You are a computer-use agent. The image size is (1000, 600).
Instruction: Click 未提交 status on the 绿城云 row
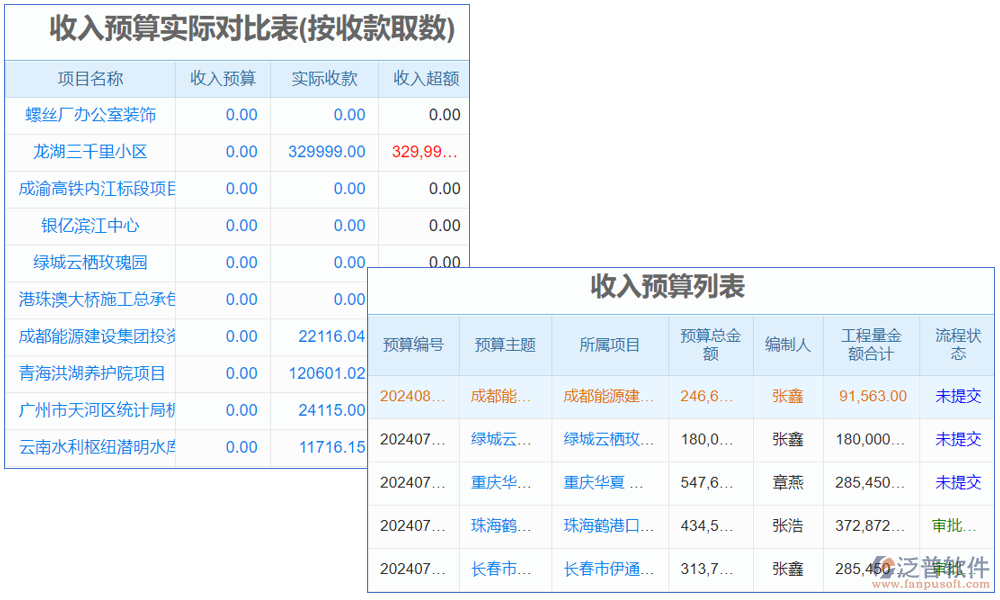(x=957, y=439)
